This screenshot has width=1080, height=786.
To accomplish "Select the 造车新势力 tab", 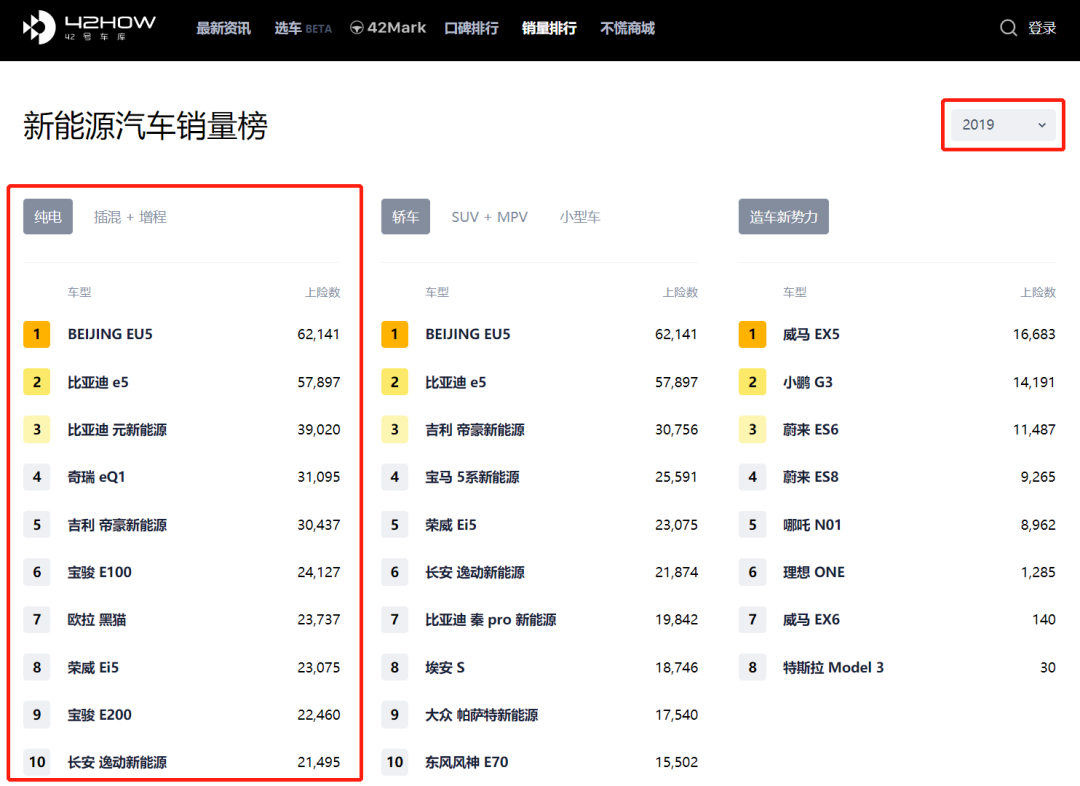I will click(784, 217).
